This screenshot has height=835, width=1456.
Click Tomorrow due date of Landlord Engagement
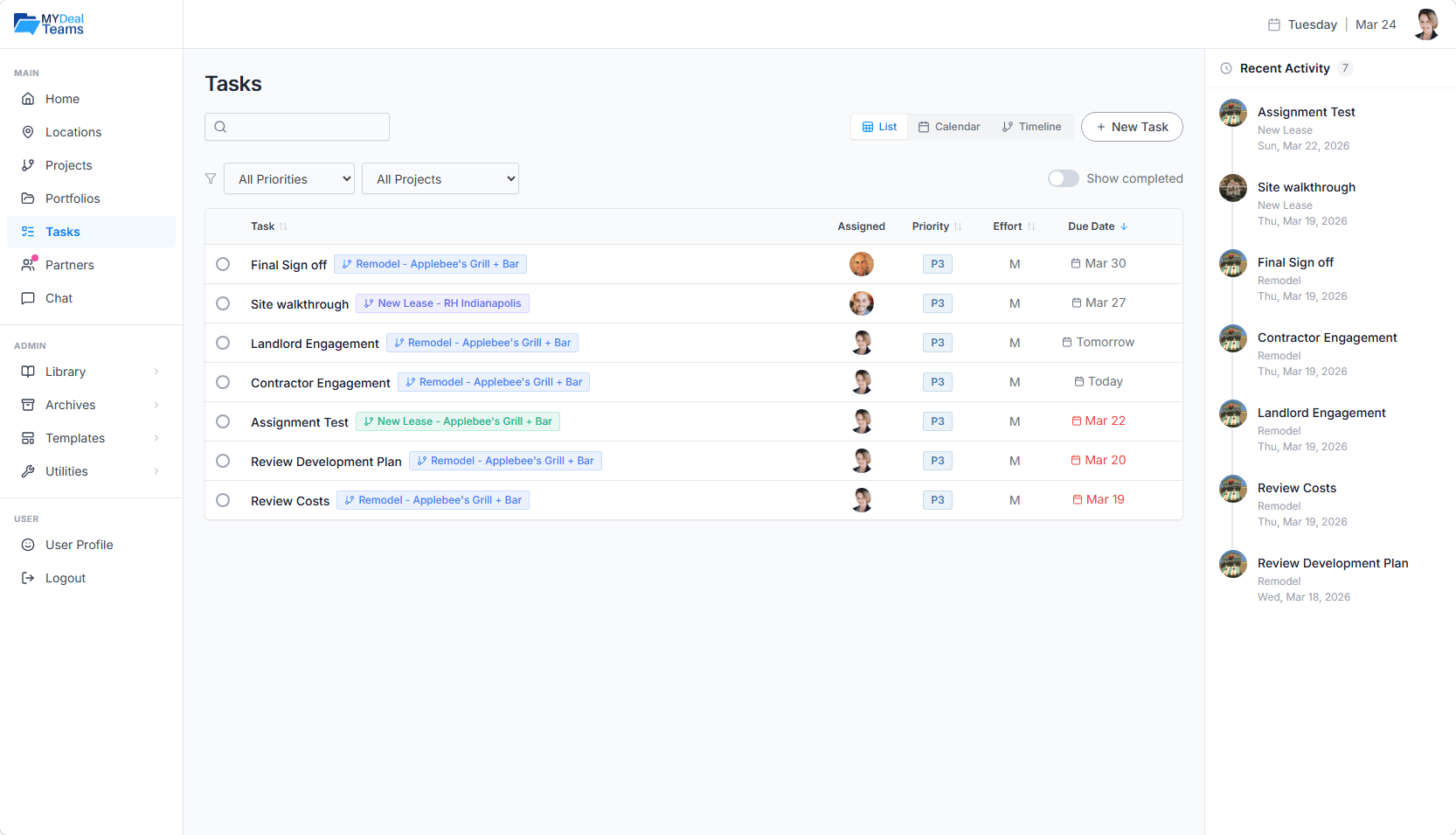(x=1099, y=342)
